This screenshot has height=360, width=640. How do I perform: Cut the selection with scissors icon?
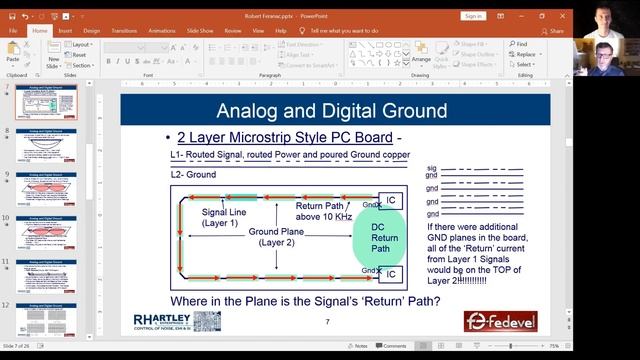tap(27, 44)
